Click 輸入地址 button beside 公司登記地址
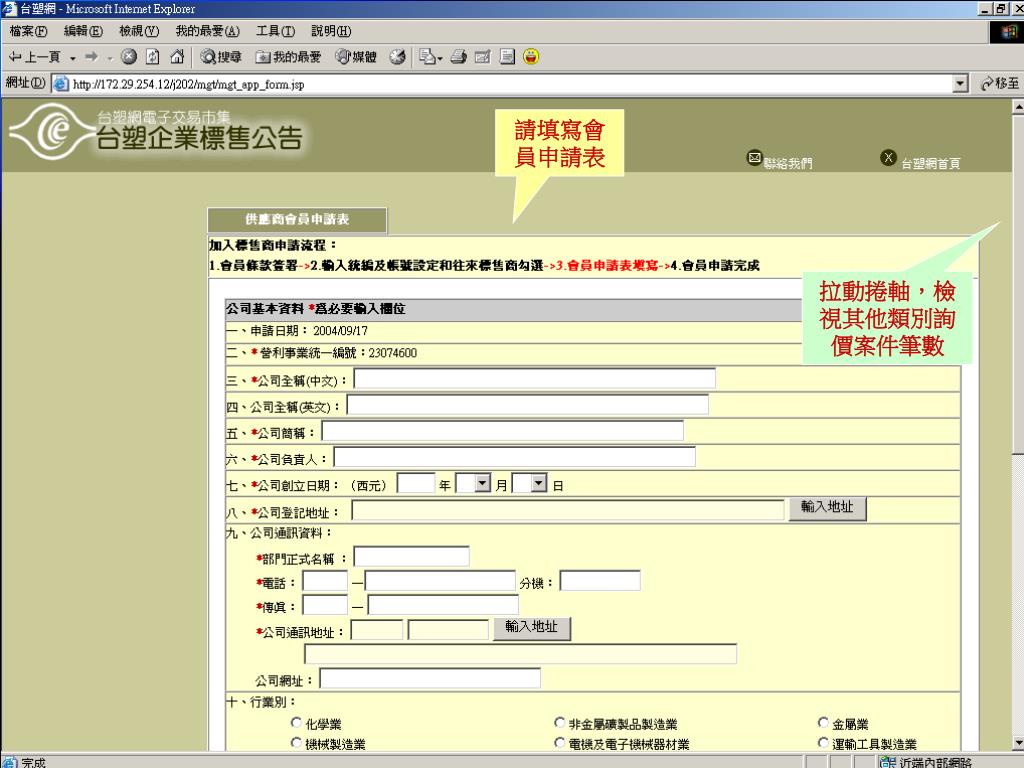 click(827, 507)
